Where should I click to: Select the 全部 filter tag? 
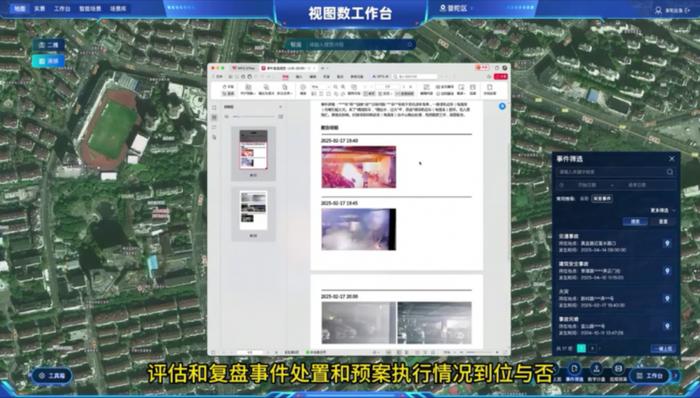[583, 199]
